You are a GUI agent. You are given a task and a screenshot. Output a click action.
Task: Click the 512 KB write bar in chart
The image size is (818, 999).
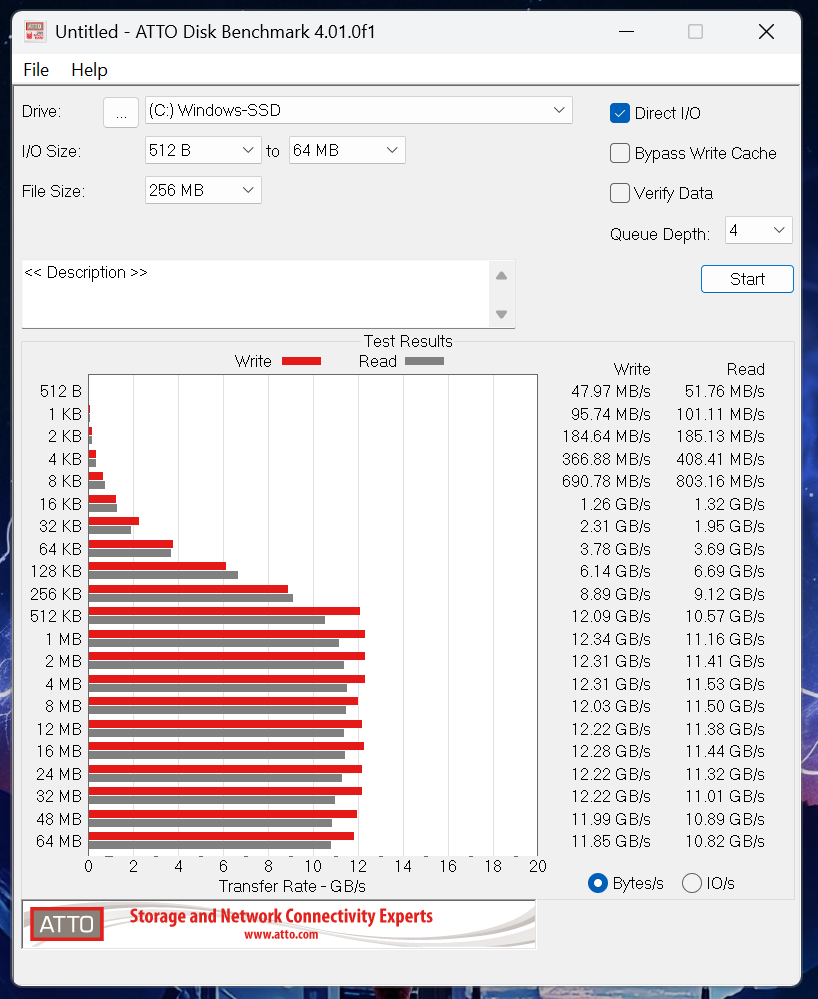(x=224, y=611)
